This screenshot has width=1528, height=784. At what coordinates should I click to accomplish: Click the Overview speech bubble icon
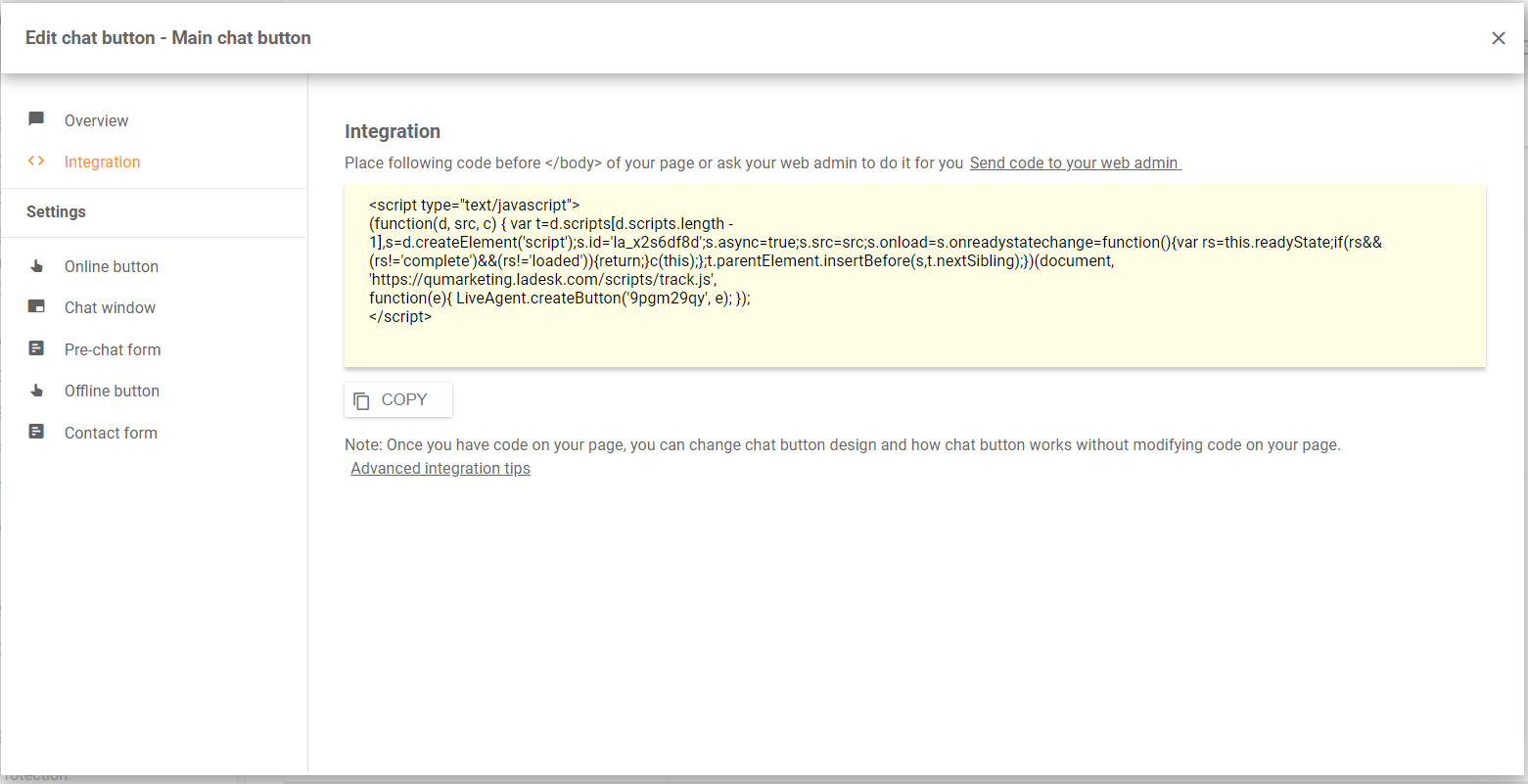point(36,119)
